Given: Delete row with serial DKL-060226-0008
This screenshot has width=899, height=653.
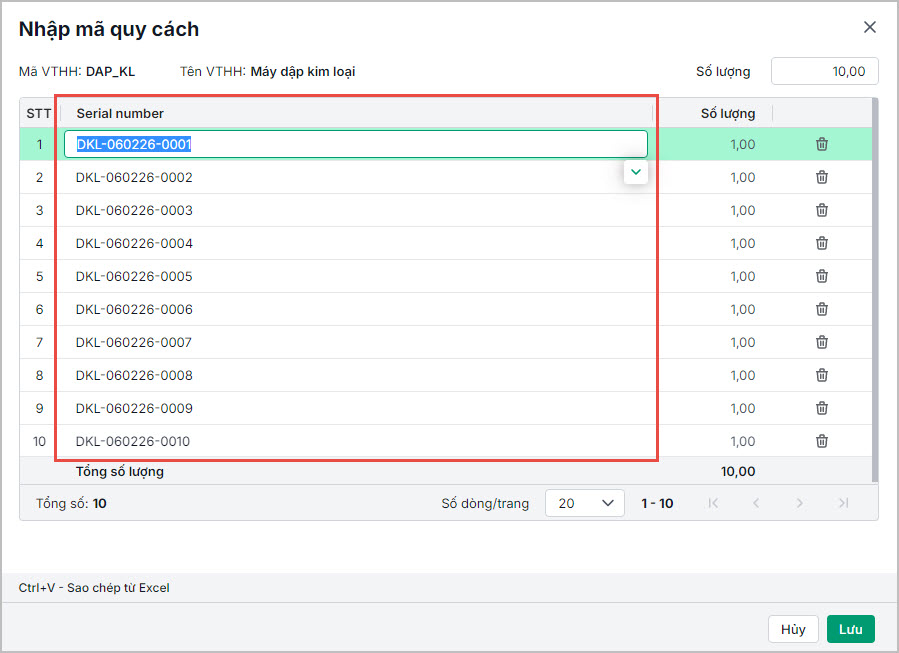Looking at the screenshot, I should (x=822, y=376).
